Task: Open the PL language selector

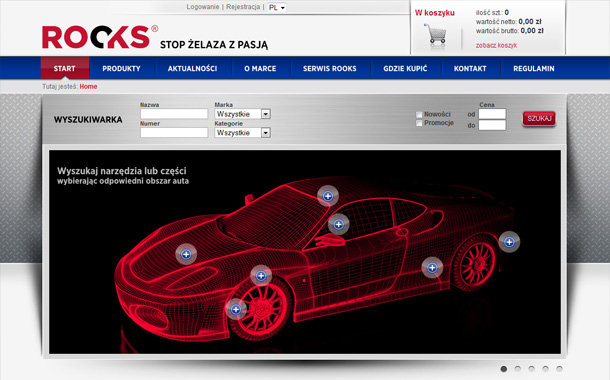Action: tap(277, 7)
